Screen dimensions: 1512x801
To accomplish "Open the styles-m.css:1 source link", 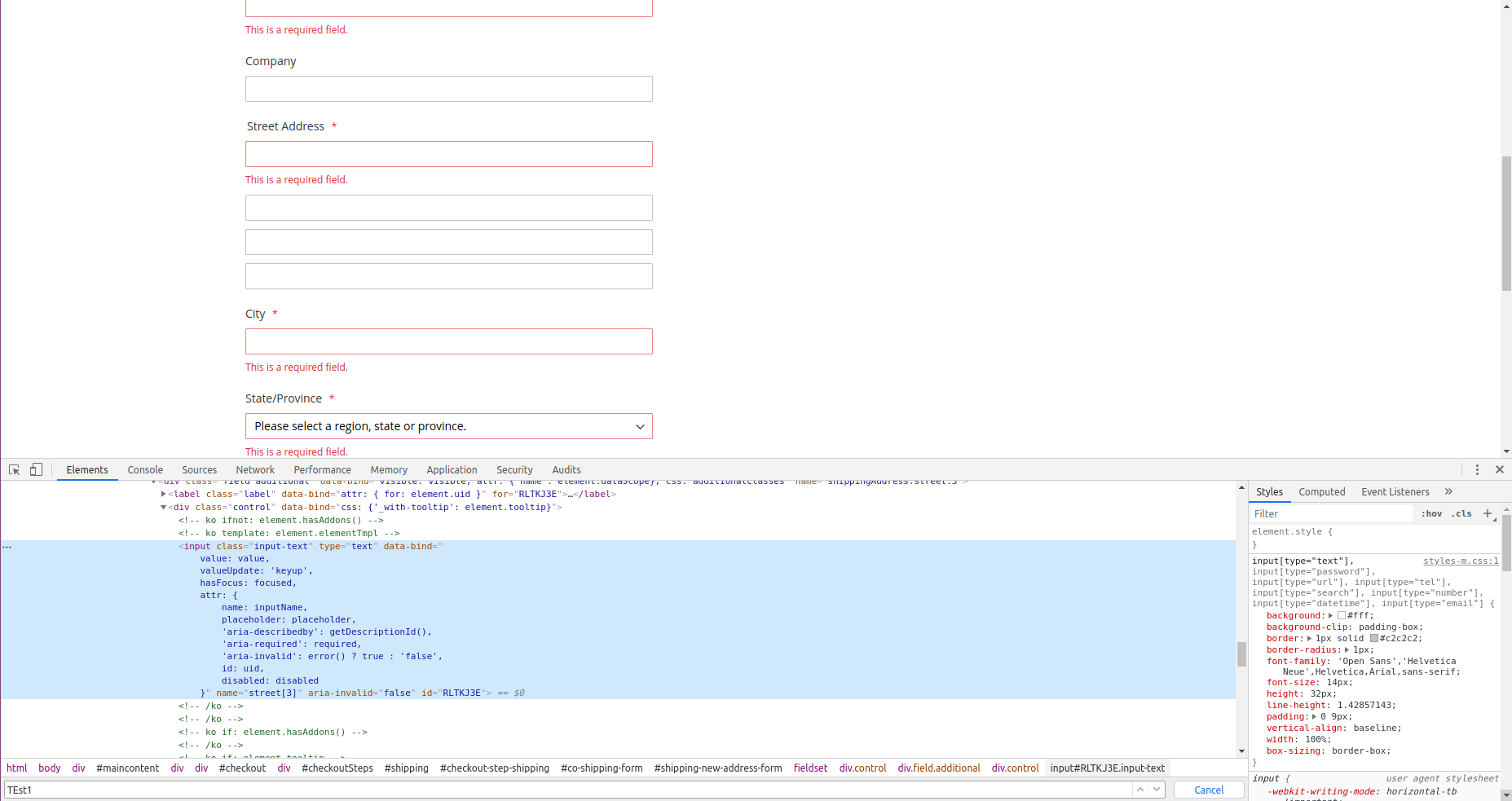I will 1461,561.
